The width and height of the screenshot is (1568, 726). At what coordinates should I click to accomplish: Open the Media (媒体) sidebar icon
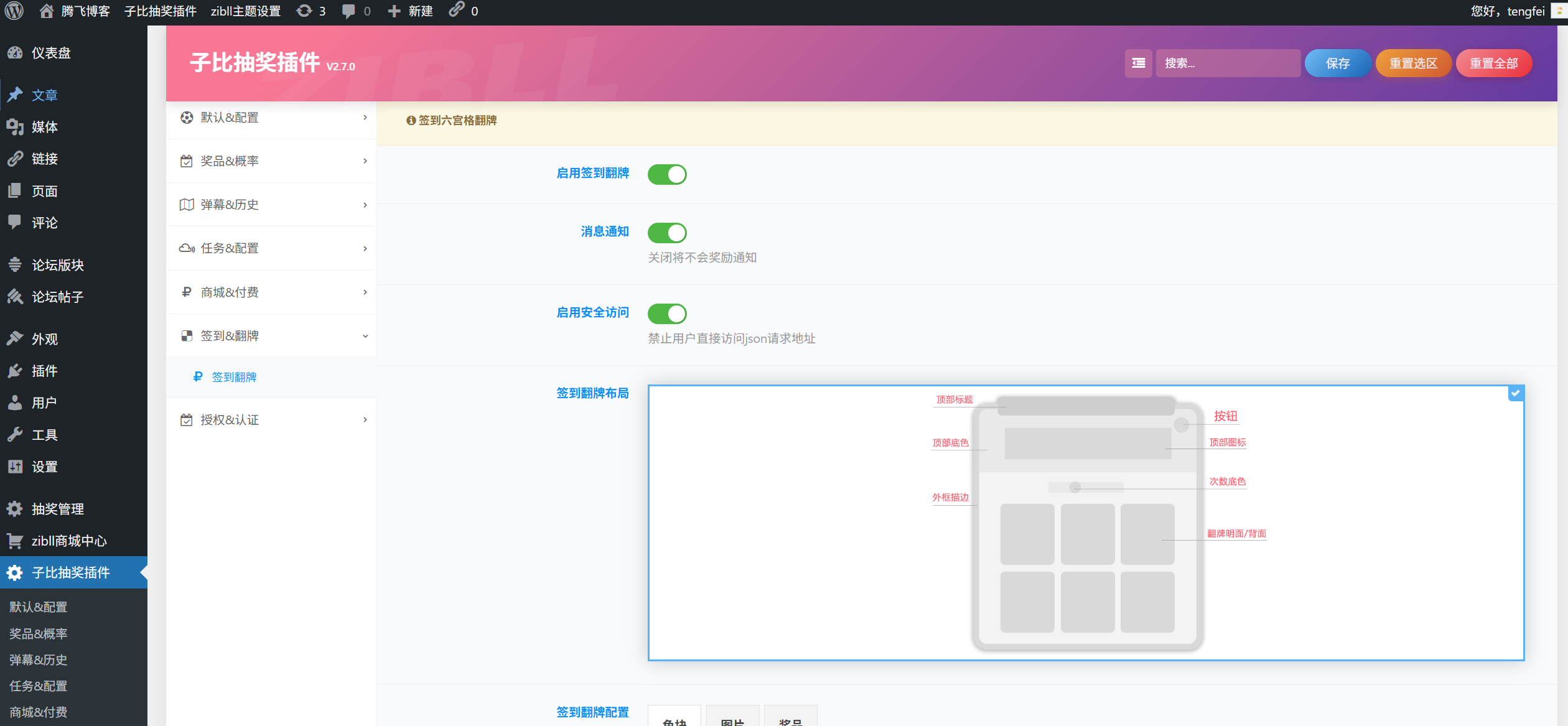15,127
